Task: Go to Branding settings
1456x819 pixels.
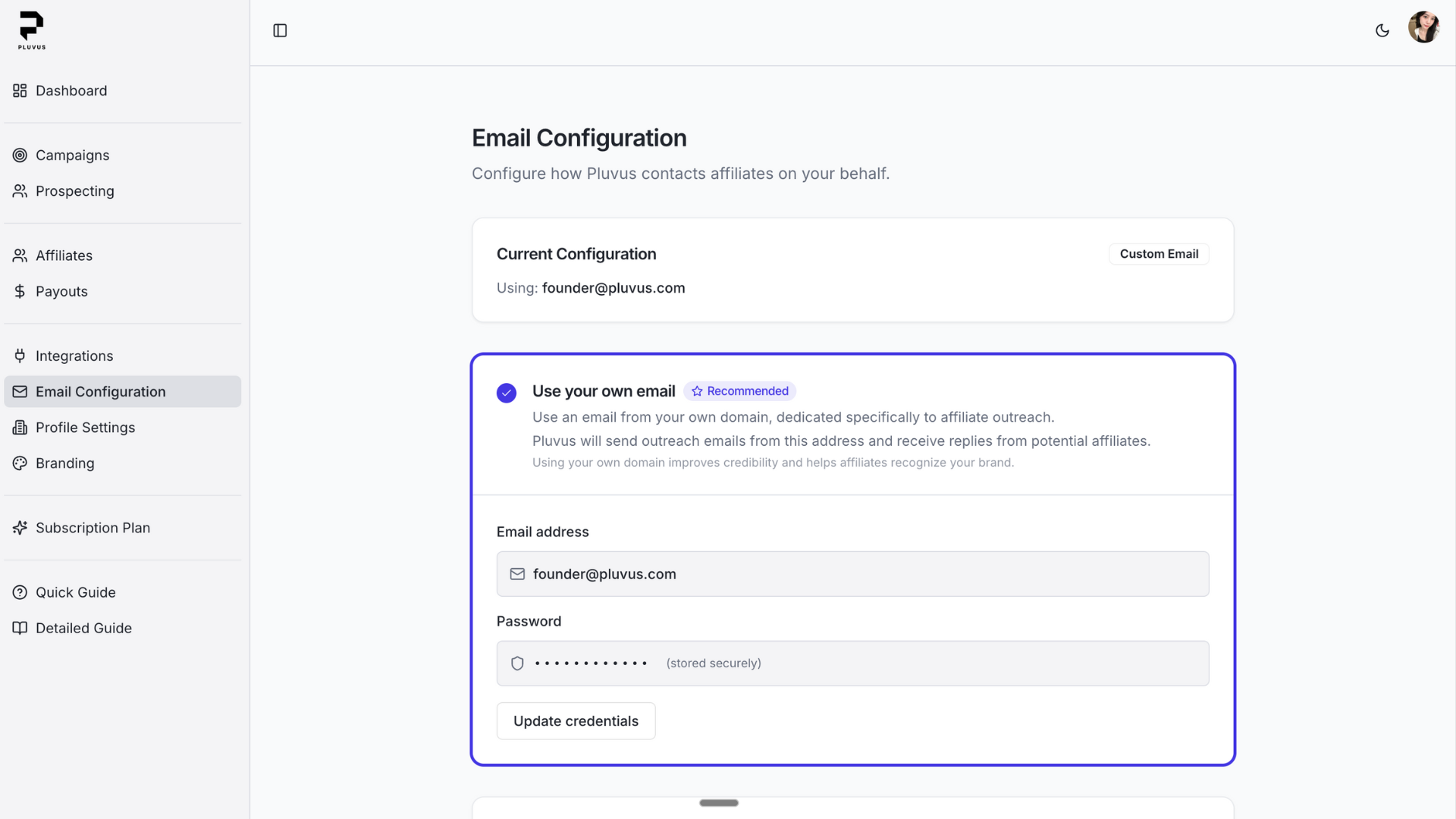Action: click(x=123, y=463)
